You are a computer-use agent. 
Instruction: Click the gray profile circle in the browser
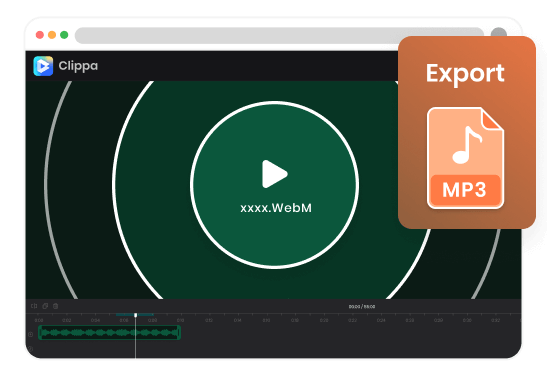tap(499, 32)
